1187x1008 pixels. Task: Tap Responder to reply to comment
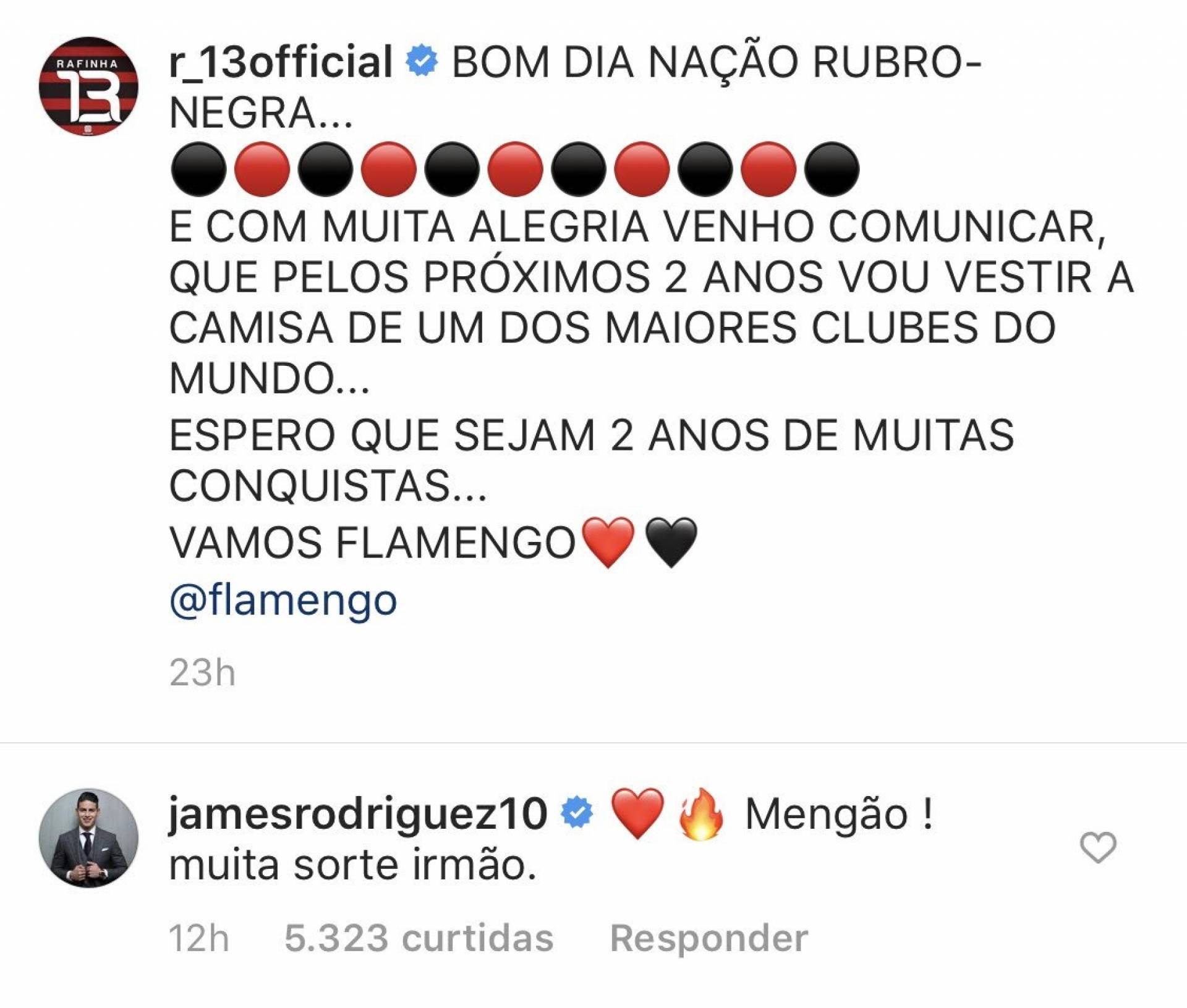pyautogui.click(x=709, y=938)
